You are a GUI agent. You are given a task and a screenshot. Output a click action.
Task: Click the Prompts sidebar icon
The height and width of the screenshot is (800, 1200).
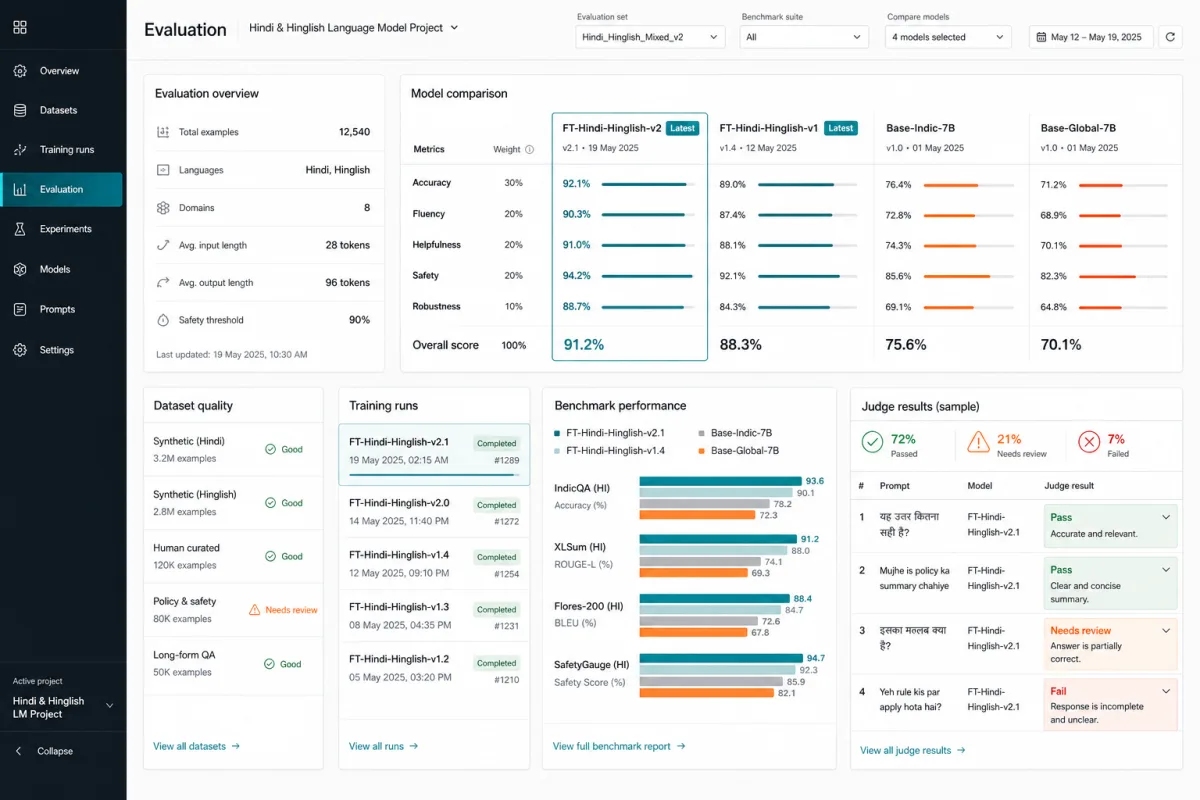(20, 310)
